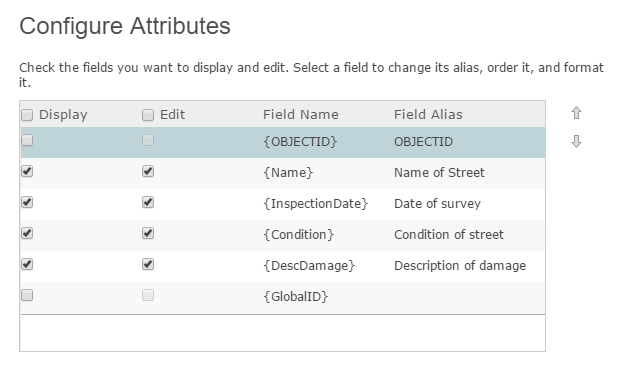Screen dimensions: 635x376
Task: Move selected field up with arrow
Action: coord(576,113)
